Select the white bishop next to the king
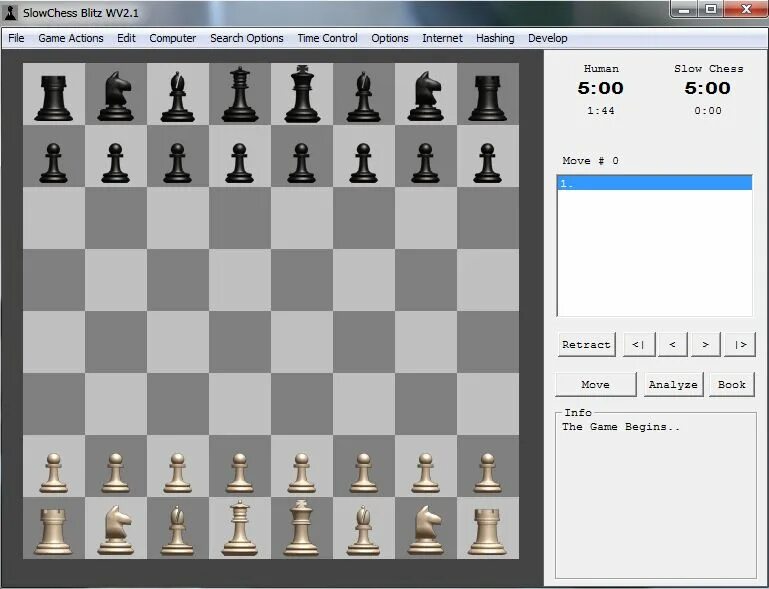This screenshot has width=769, height=589. click(x=363, y=531)
